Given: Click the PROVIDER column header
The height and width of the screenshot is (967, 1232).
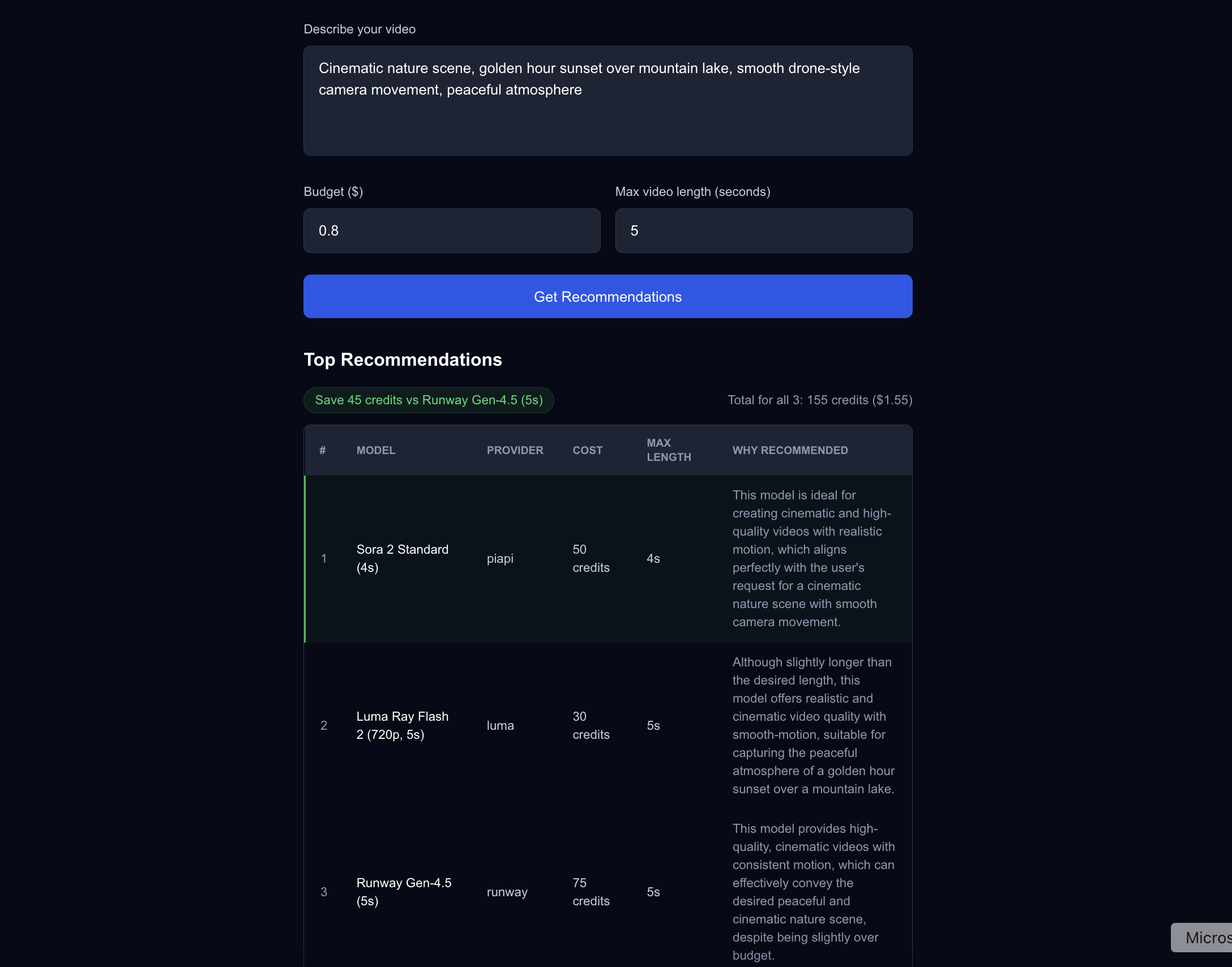Looking at the screenshot, I should (515, 450).
